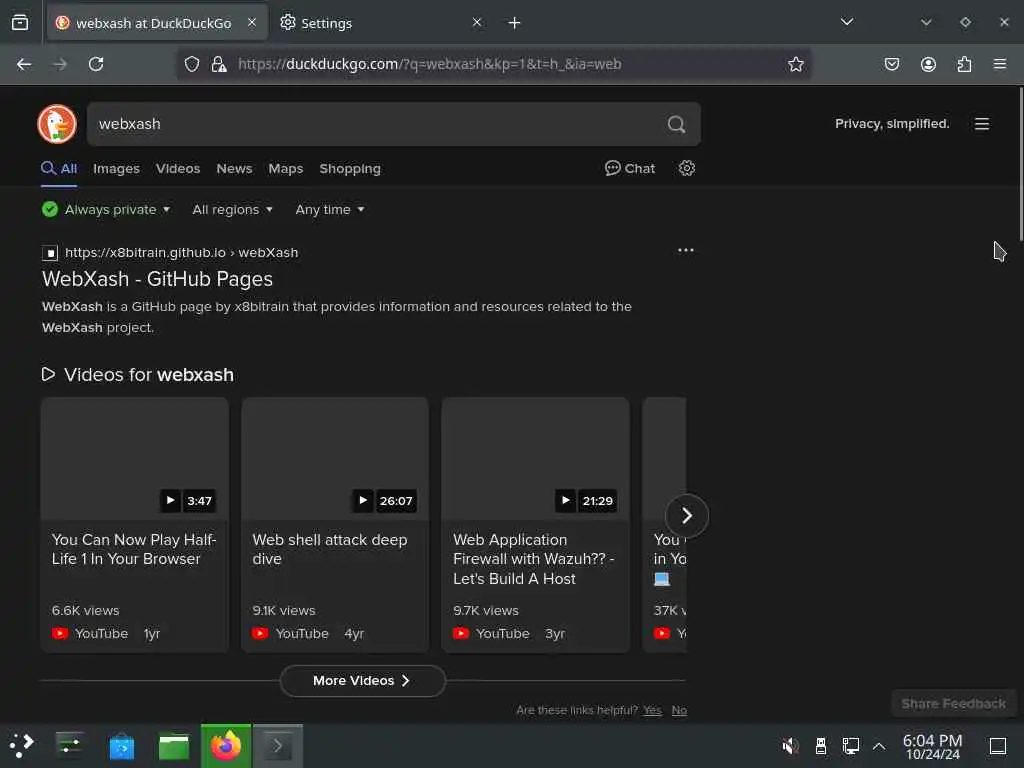Bookmark this page with the star
Viewport: 1024px width, 768px height.
pos(795,64)
